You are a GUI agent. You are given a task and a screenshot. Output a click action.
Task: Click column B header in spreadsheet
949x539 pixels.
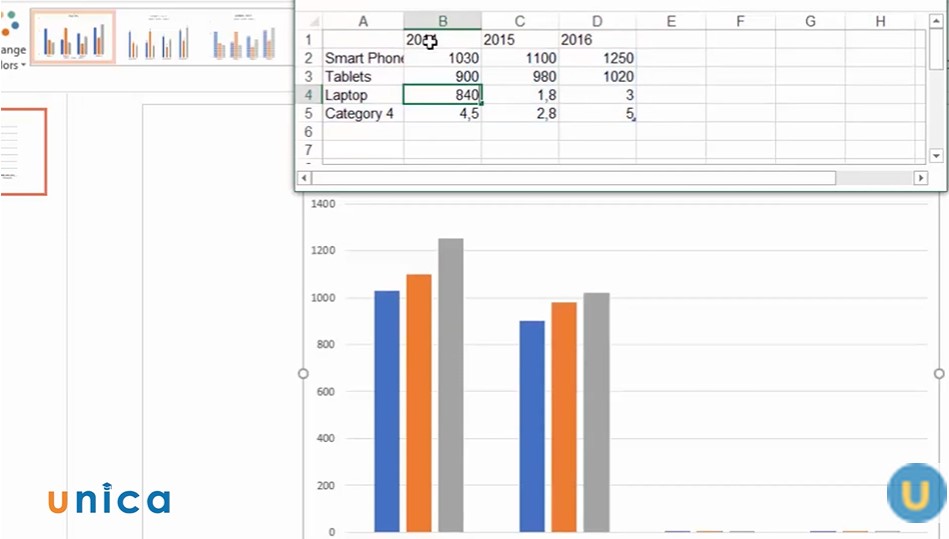[442, 21]
